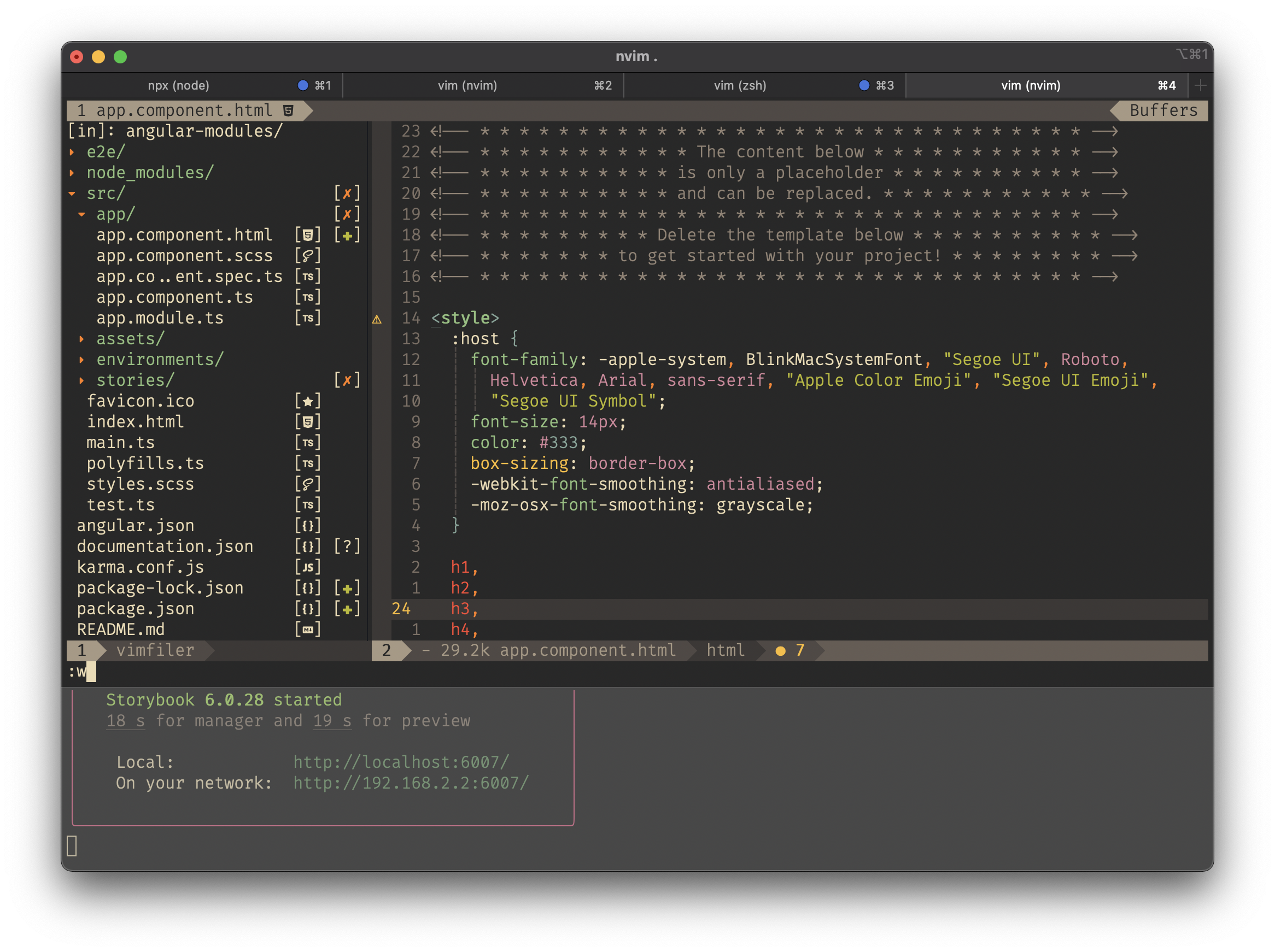The height and width of the screenshot is (952, 1275).
Task: Click the question mark icon beside documentation.json
Action: (x=348, y=546)
